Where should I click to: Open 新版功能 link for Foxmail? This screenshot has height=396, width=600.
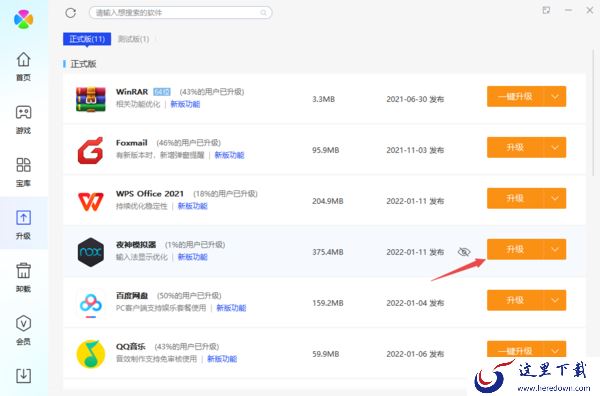point(229,155)
